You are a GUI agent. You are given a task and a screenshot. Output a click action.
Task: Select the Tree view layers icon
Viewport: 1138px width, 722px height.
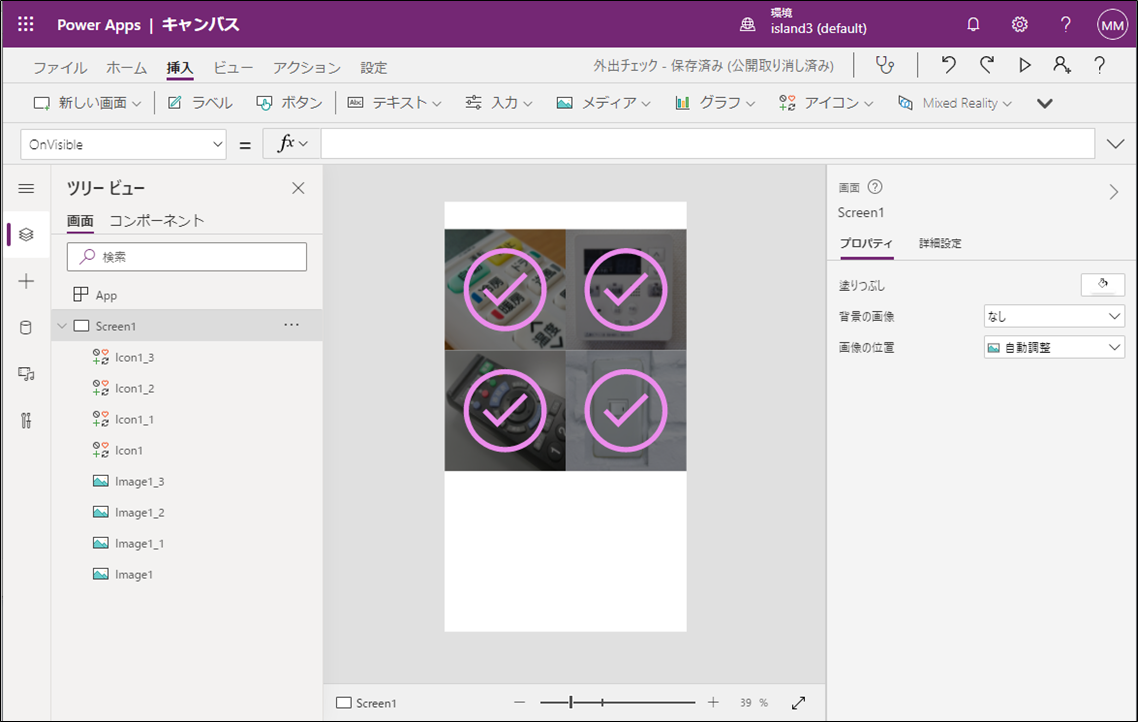[x=26, y=234]
